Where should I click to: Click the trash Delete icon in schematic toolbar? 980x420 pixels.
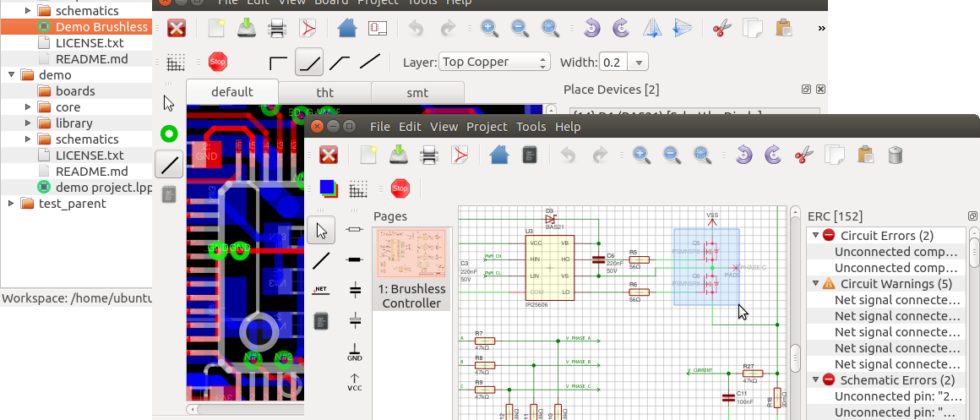(896, 154)
